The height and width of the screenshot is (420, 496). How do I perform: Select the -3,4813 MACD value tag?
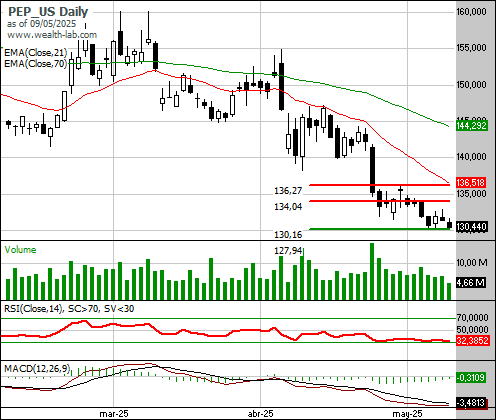click(471, 403)
